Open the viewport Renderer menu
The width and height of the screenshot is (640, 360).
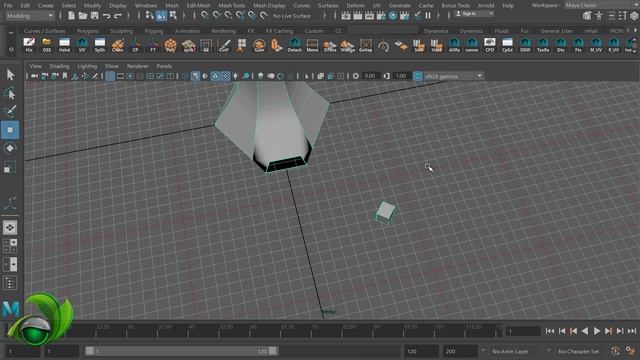137,66
